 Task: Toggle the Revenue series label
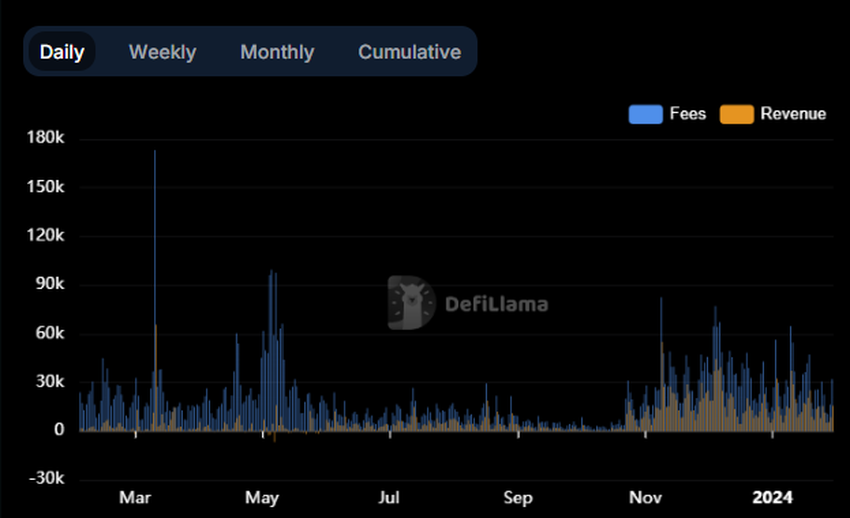tap(793, 114)
